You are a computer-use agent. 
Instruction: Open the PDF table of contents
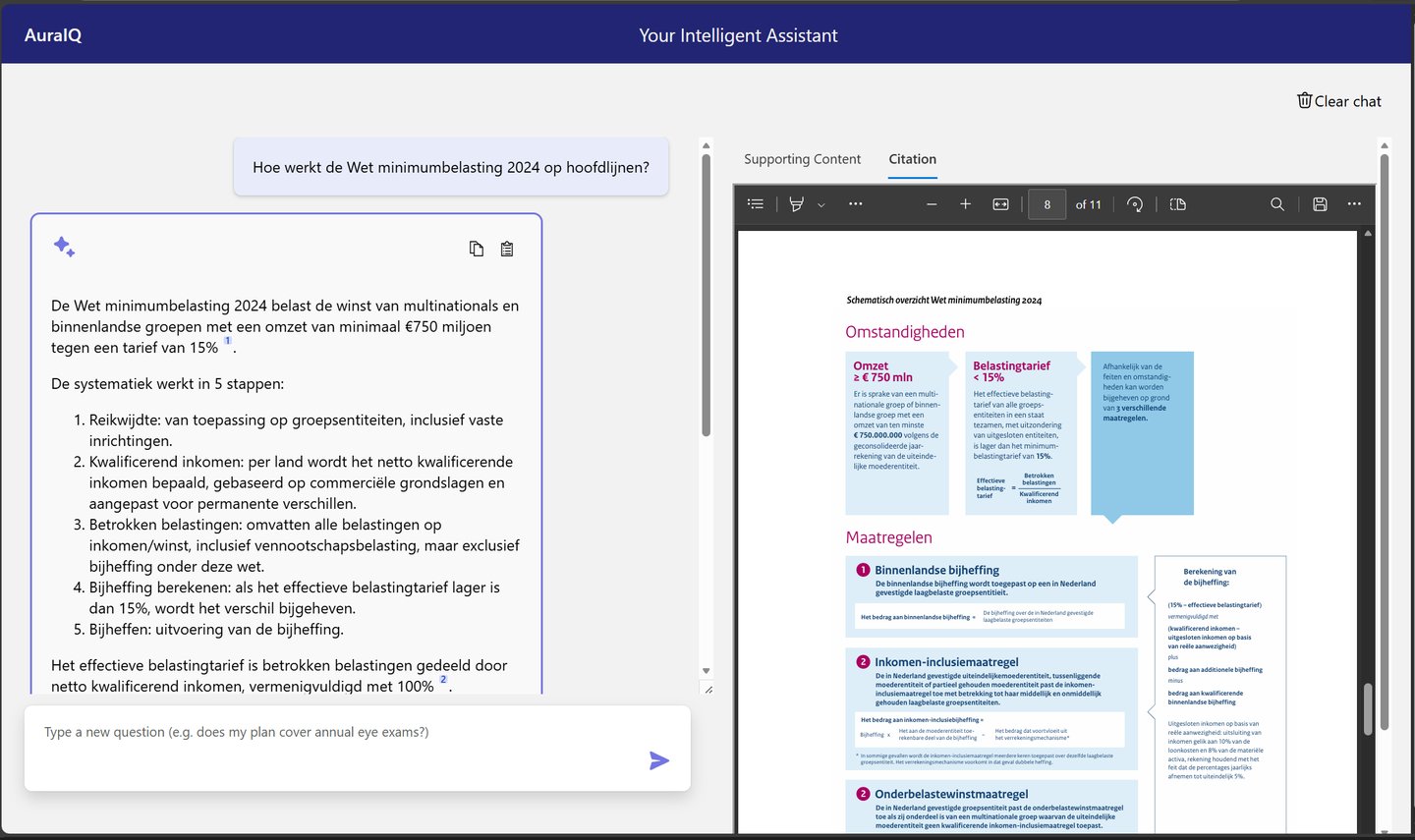point(756,204)
